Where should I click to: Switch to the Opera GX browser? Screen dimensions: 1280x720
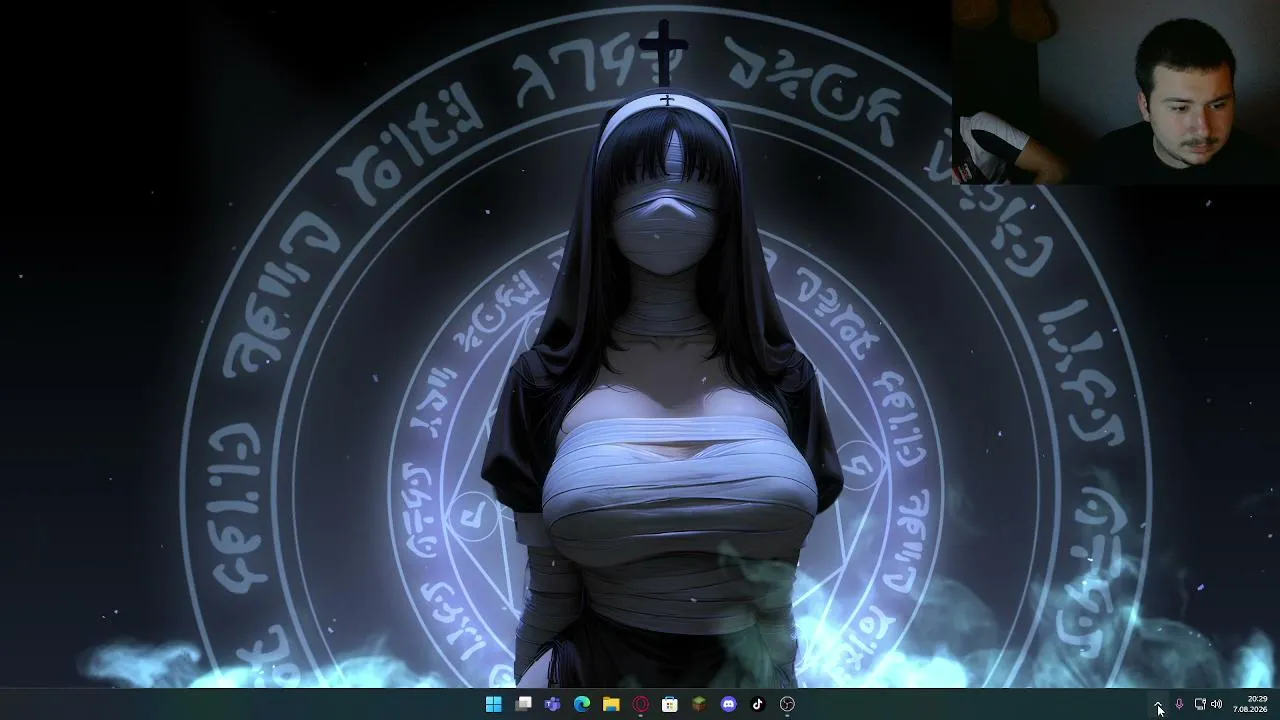pos(641,704)
